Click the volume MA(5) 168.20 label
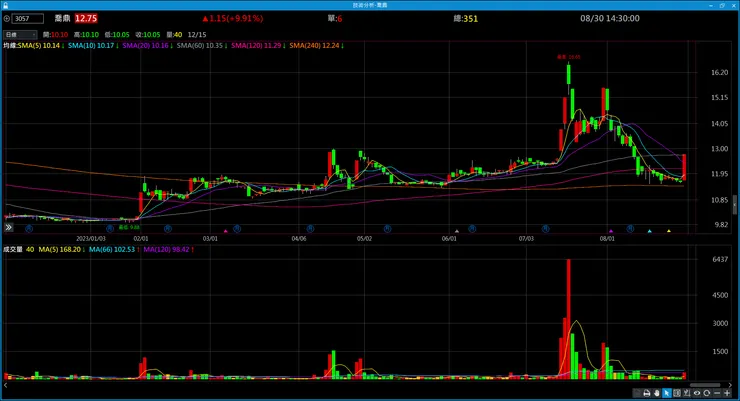Image resolution: width=740 pixels, height=401 pixels. 62,250
